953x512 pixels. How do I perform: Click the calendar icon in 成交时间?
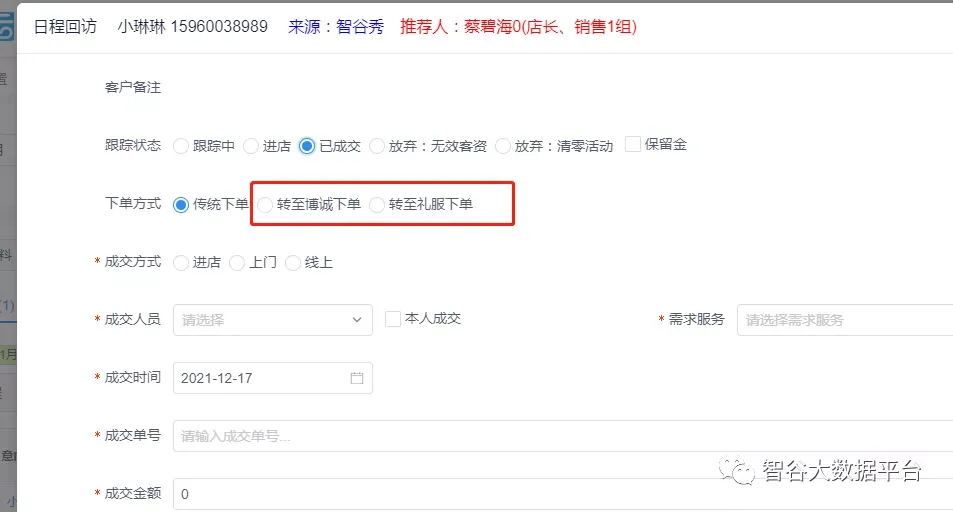357,378
